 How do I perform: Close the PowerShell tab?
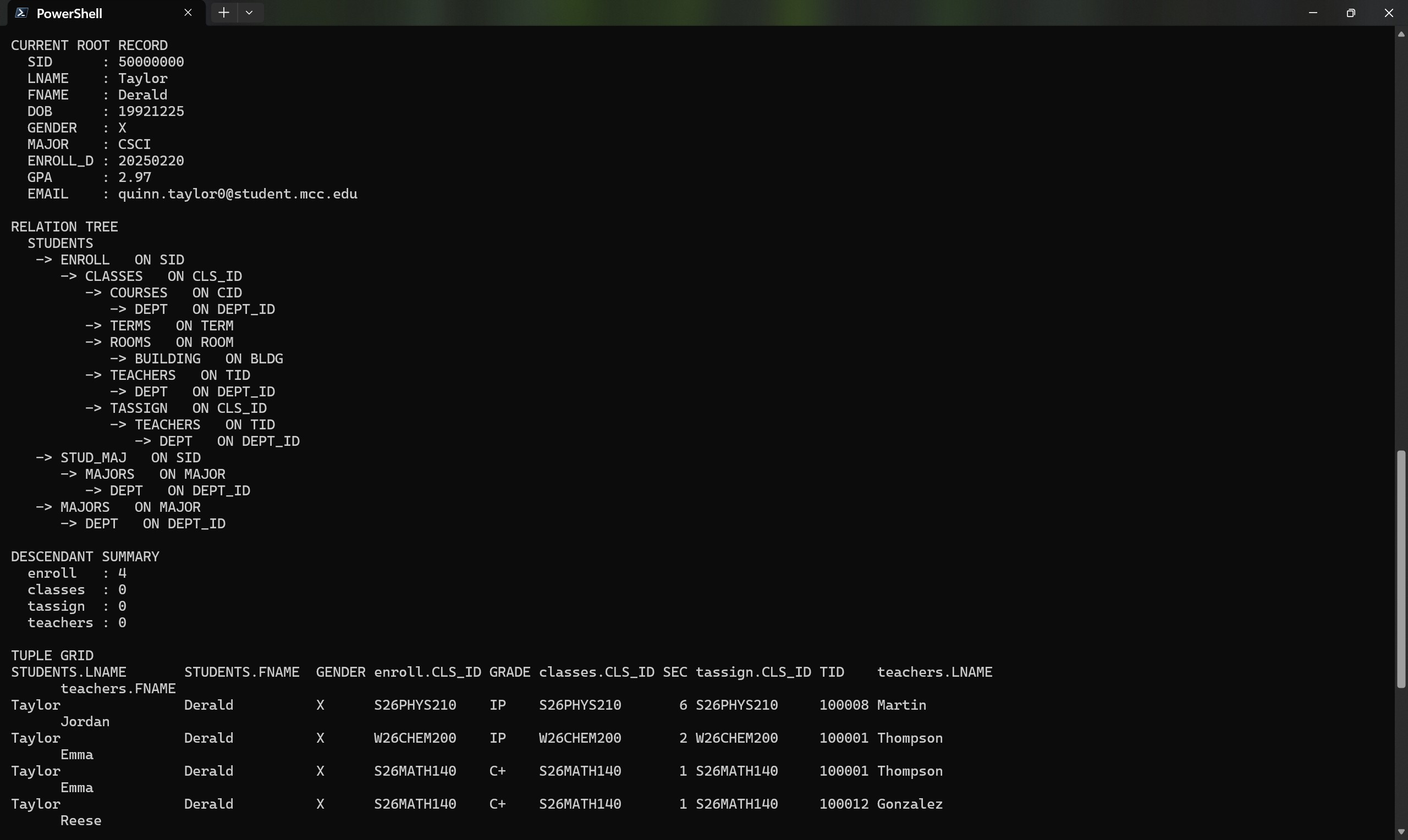coord(188,13)
